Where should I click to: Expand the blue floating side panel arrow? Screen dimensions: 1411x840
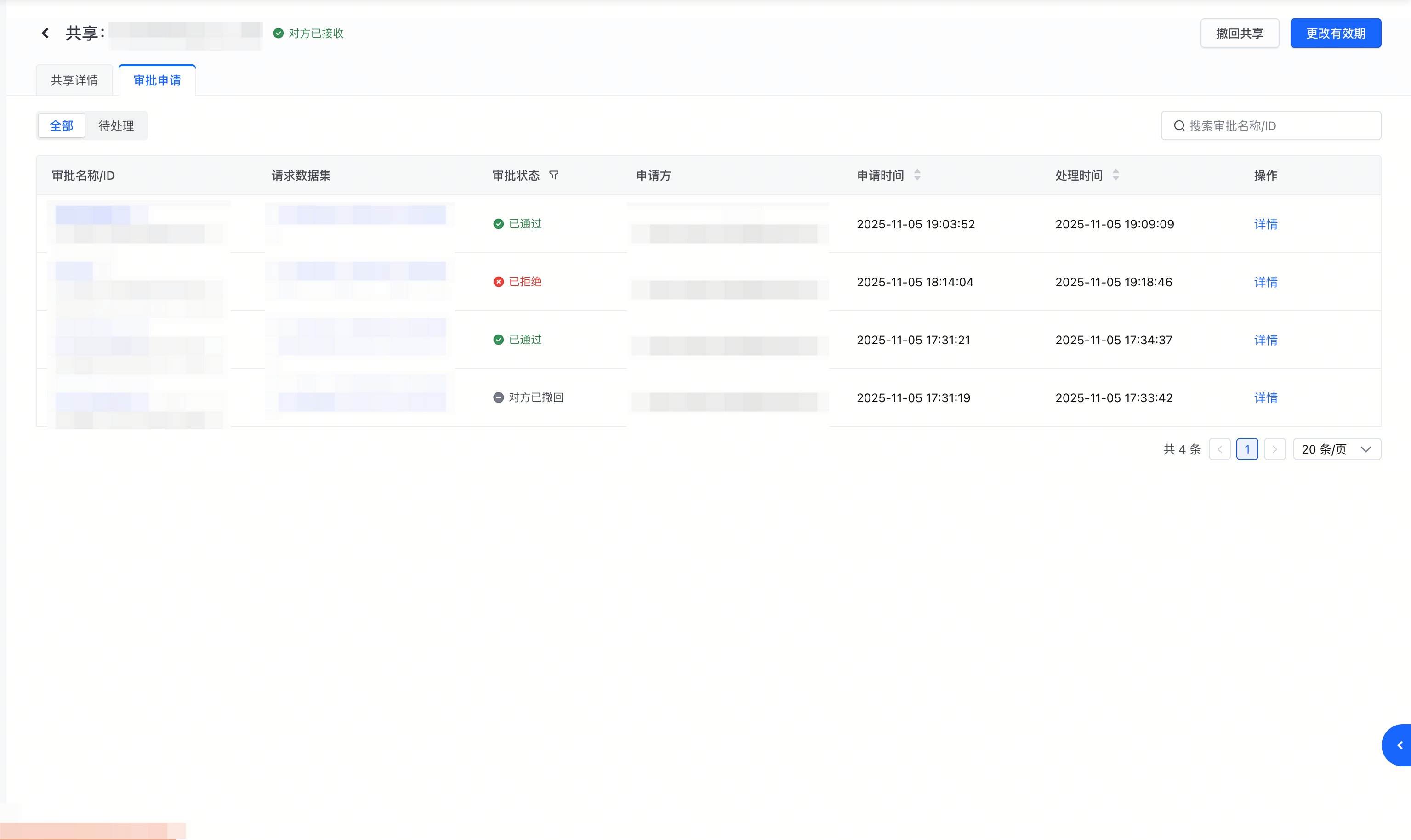click(1399, 745)
